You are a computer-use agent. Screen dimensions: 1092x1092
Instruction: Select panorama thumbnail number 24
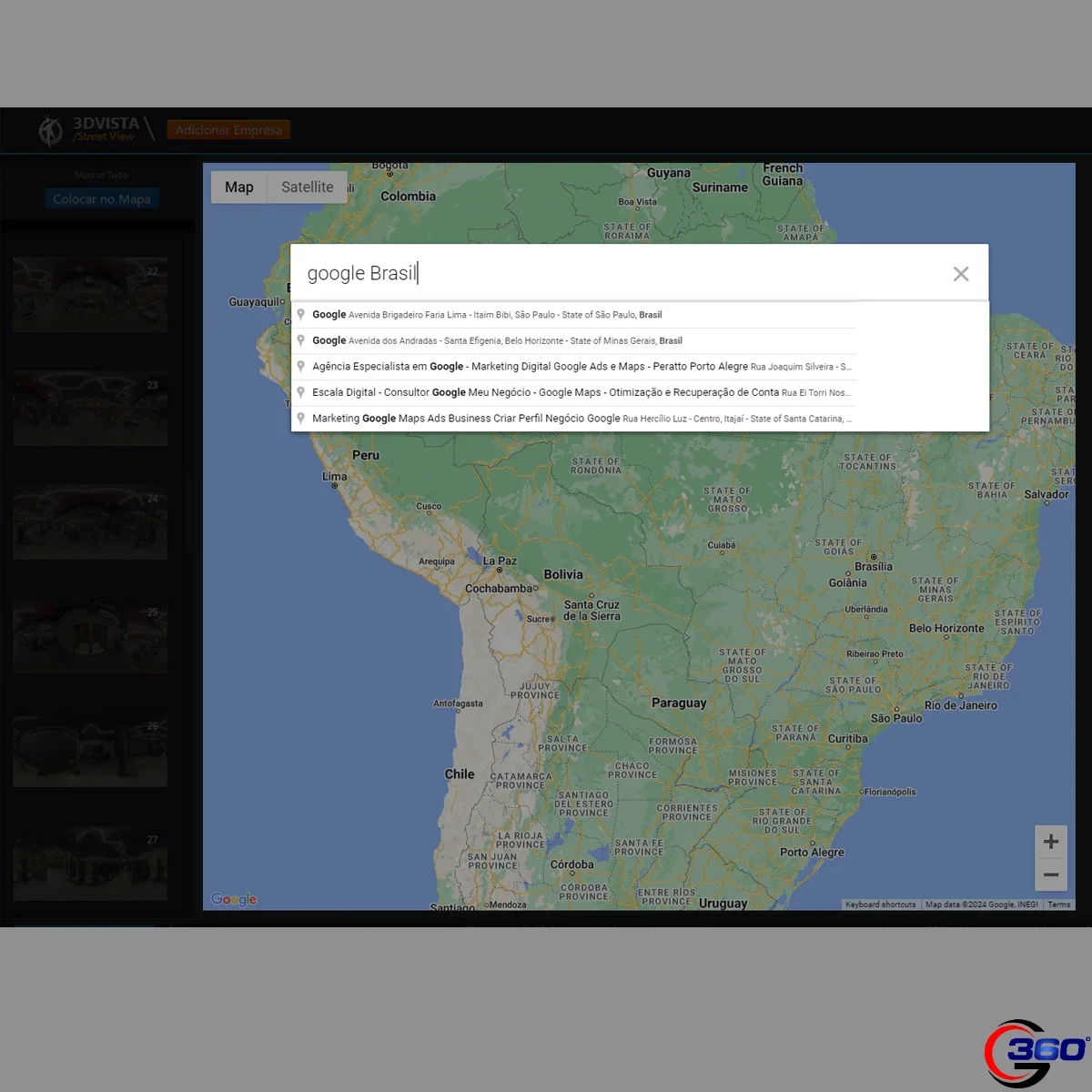coord(90,521)
